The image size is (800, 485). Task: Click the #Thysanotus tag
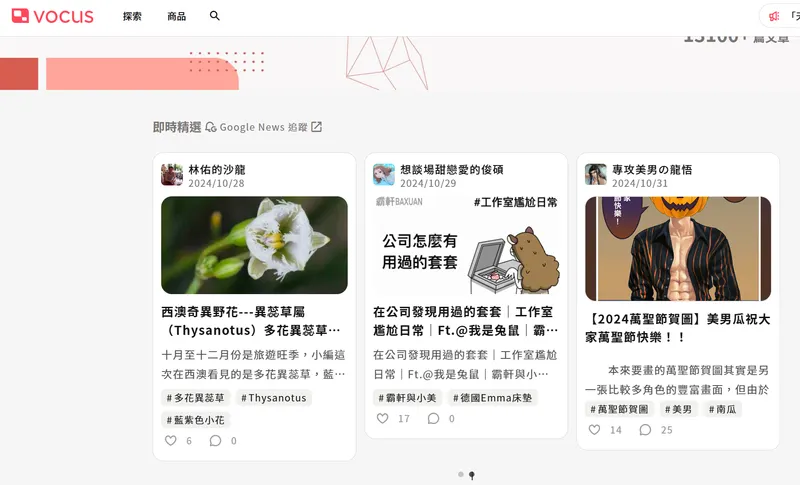[274, 398]
